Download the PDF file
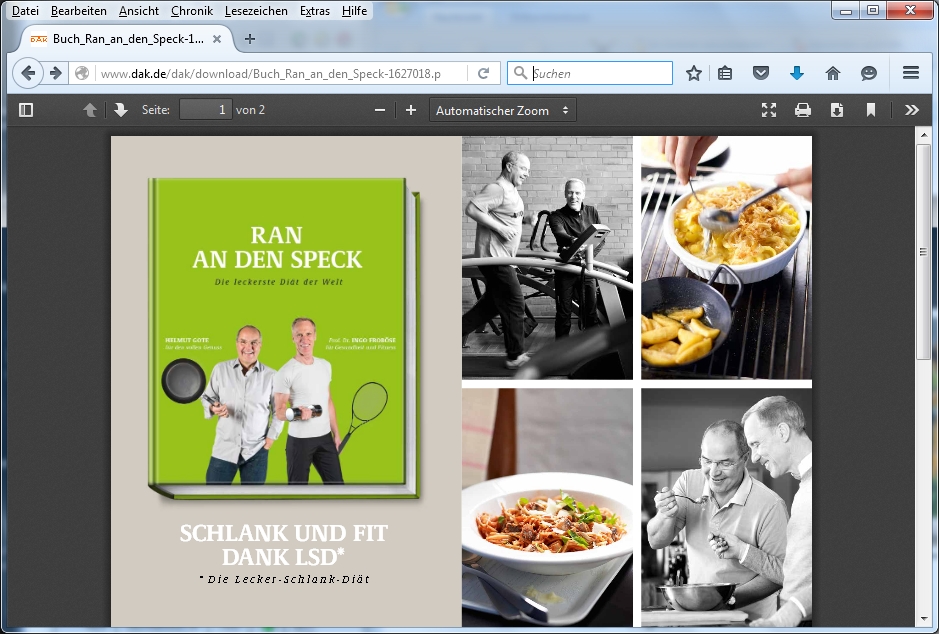Viewport: 939px width, 634px height. 837,110
